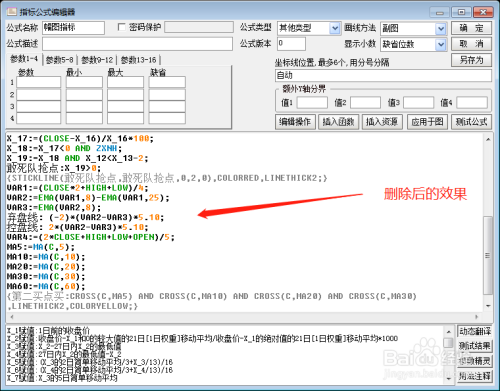
Task: Click the line starting with 控盘线
Action: (78, 228)
